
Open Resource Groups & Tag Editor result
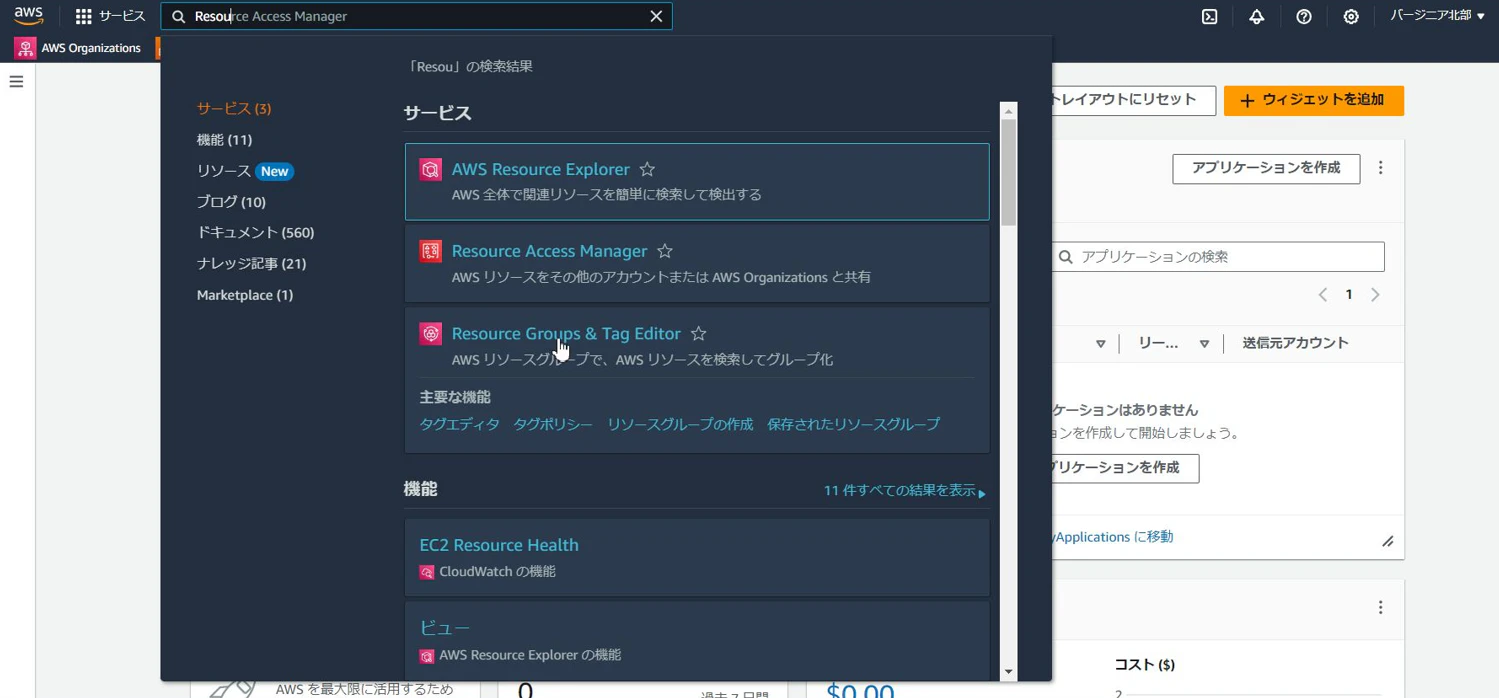(566, 334)
